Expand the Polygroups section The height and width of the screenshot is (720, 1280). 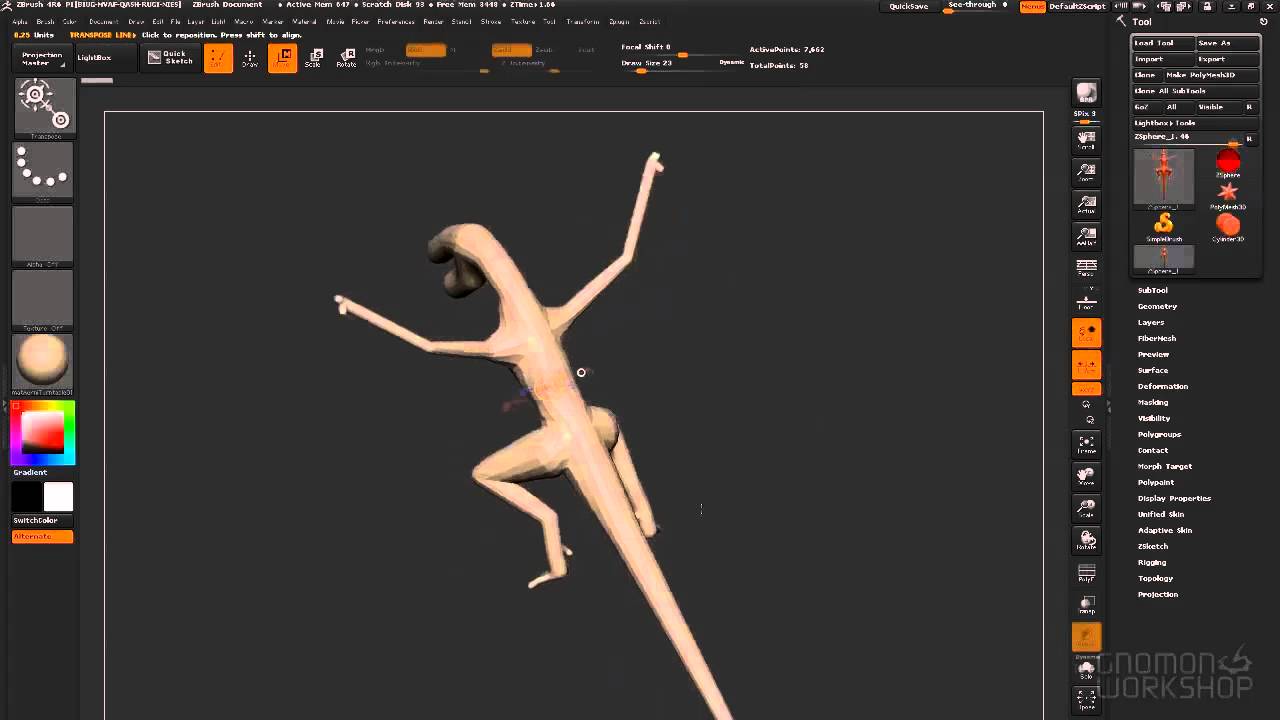coord(1159,434)
